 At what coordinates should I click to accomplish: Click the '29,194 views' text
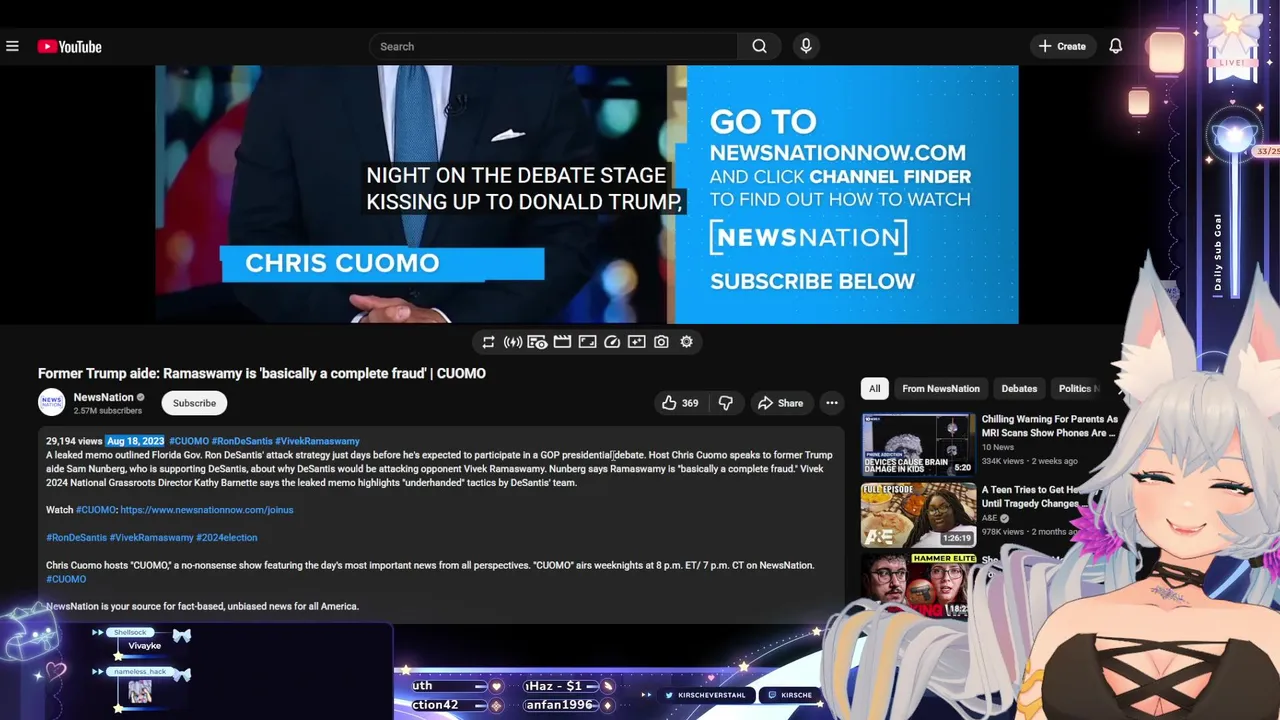click(x=74, y=441)
